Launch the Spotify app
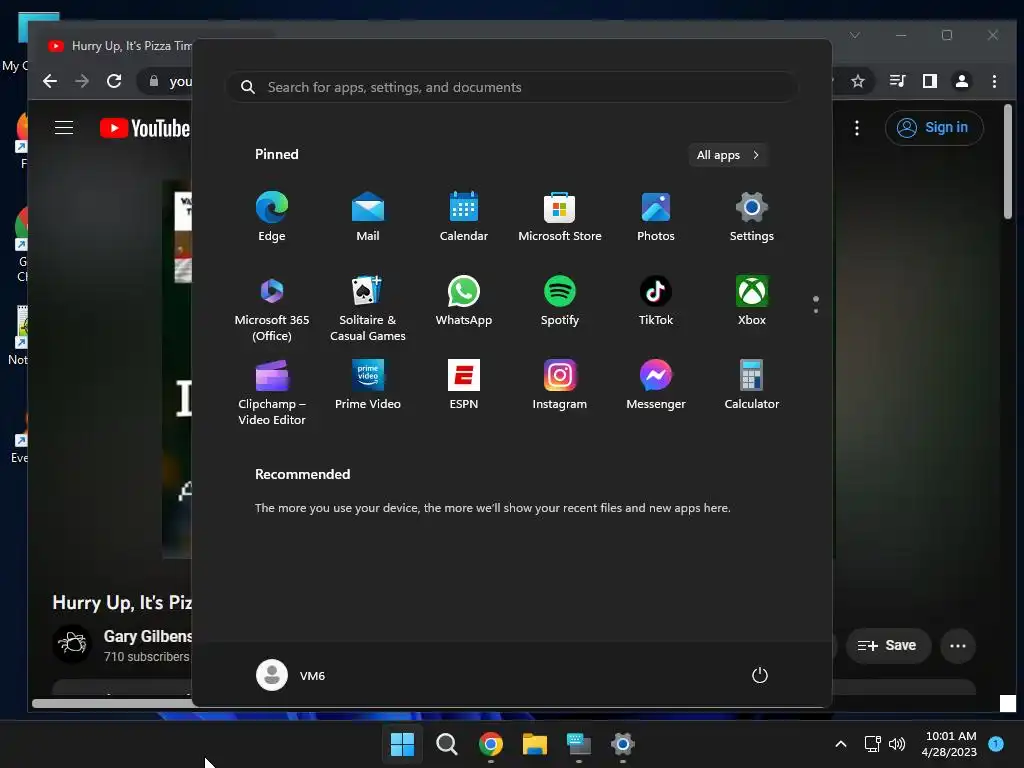1024x768 pixels. (x=560, y=301)
